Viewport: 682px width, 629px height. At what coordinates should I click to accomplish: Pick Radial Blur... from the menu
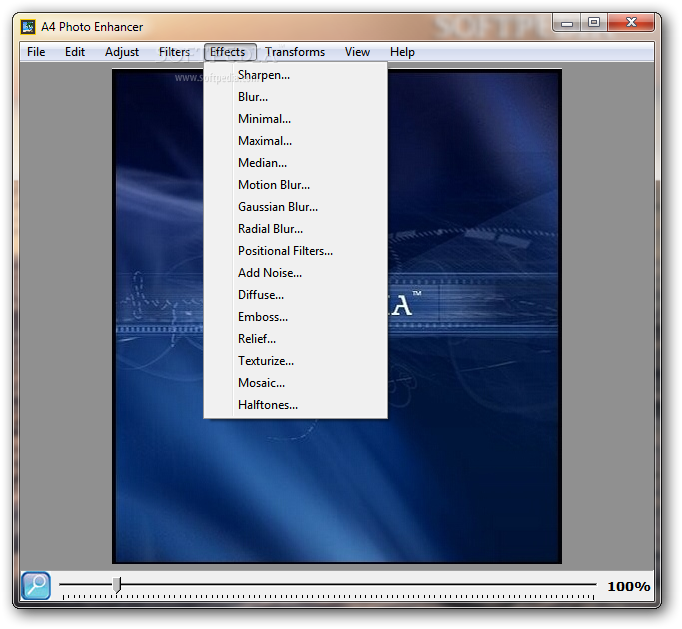tap(295, 229)
